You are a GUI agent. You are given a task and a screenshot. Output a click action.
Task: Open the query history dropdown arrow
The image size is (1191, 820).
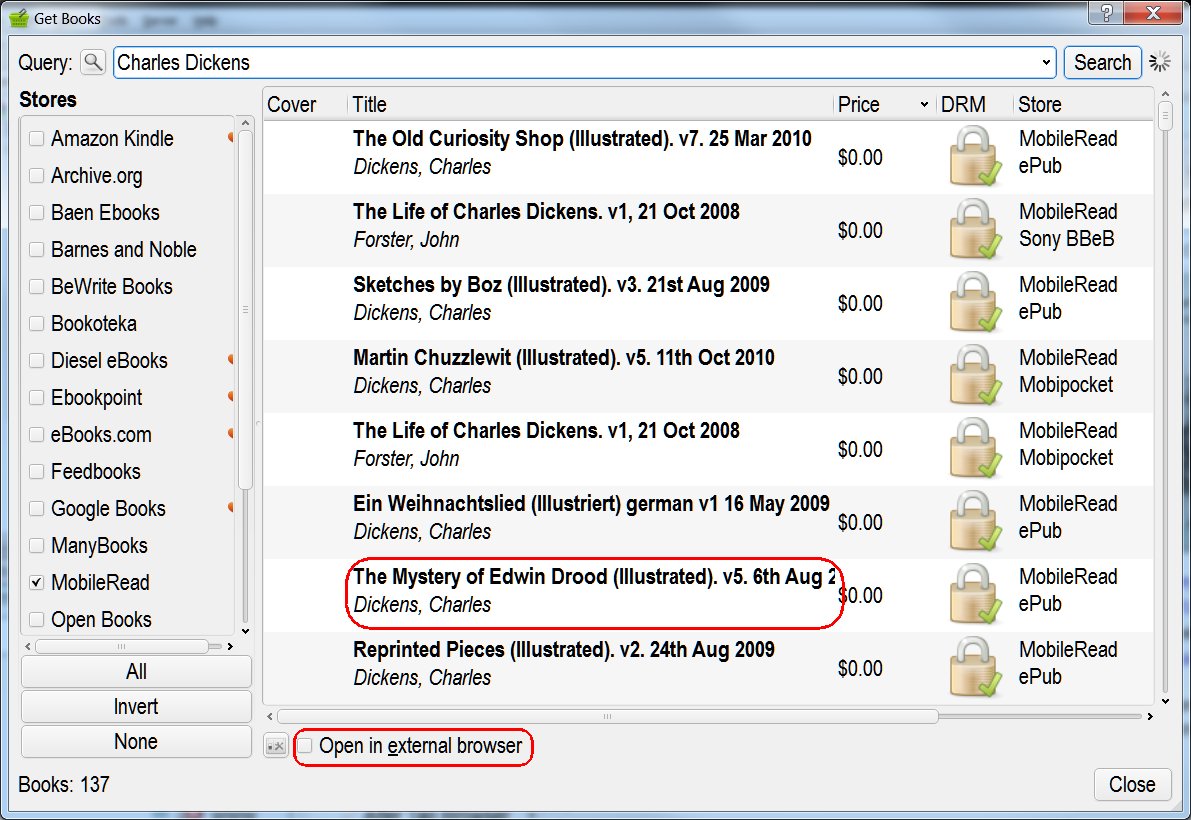(x=1046, y=62)
